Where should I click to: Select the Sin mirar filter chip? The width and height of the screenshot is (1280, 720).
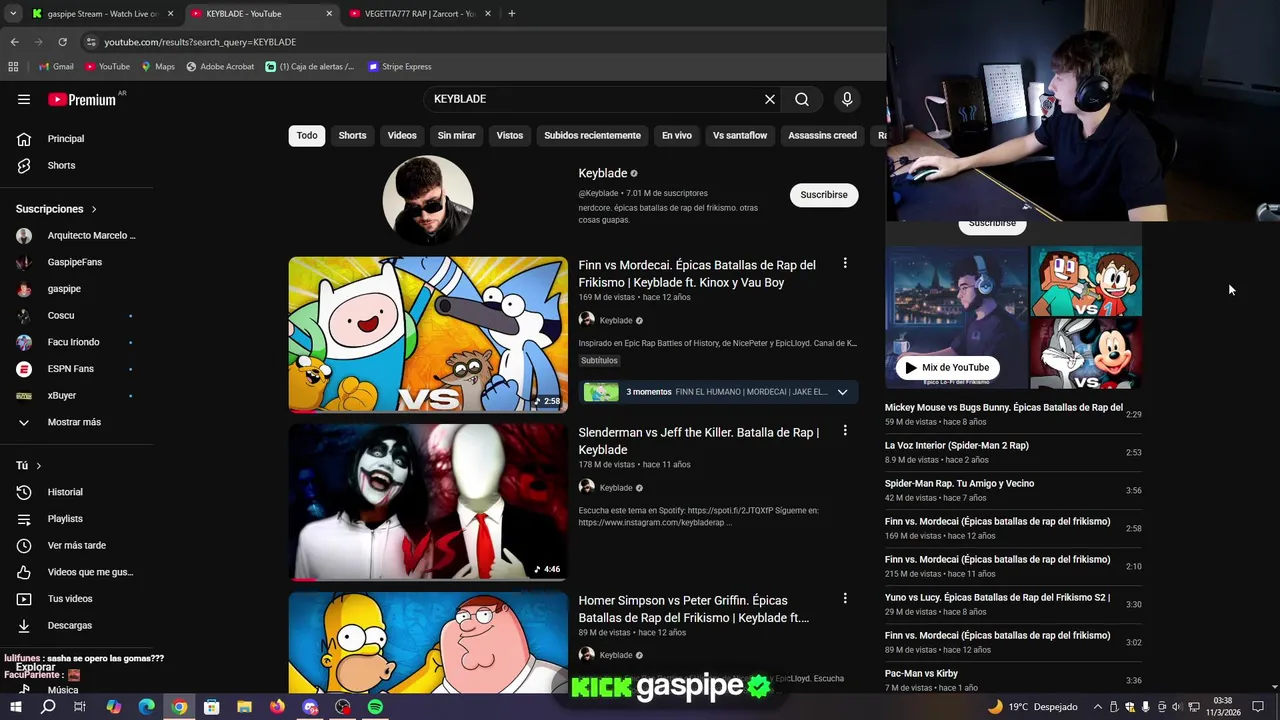click(x=456, y=135)
